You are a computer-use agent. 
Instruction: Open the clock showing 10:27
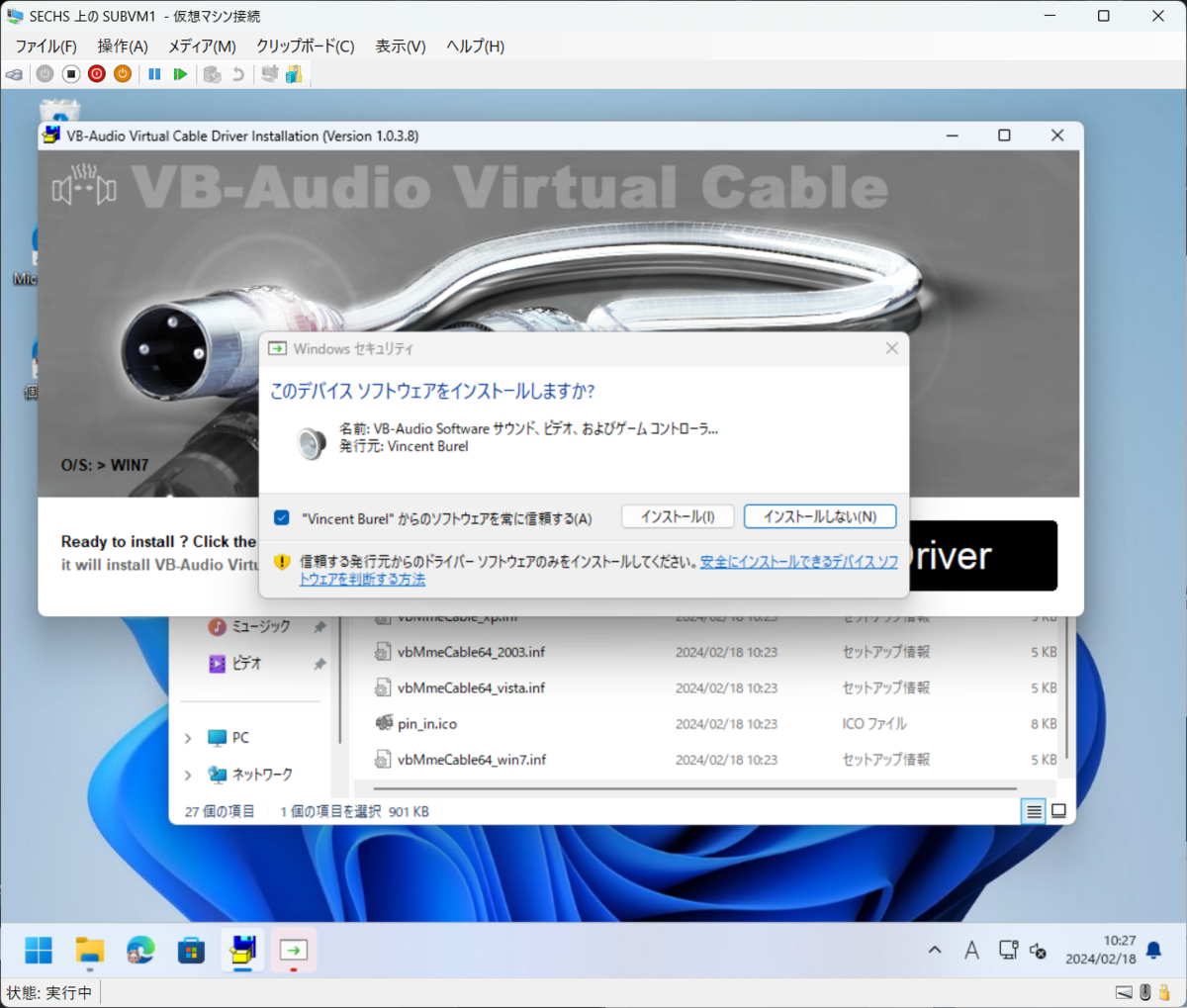pos(1101,950)
